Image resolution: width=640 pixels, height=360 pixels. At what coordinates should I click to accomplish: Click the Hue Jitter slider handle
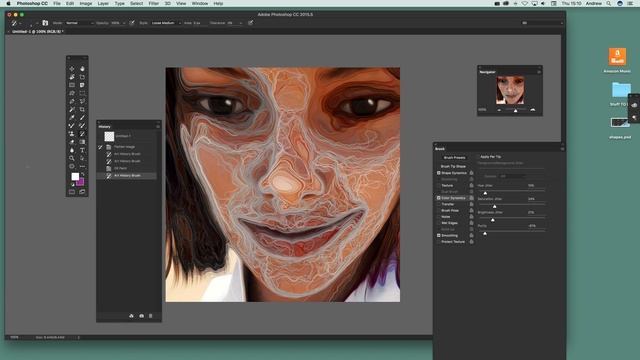tap(485, 193)
